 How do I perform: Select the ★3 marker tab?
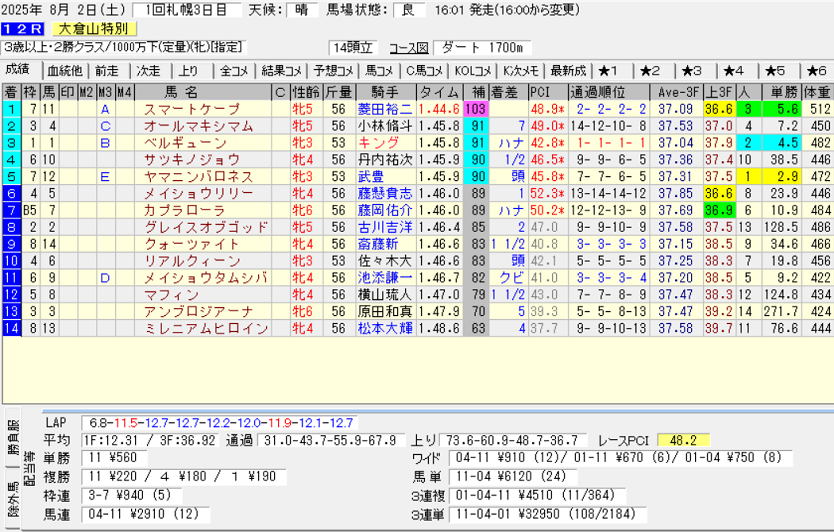(x=692, y=70)
